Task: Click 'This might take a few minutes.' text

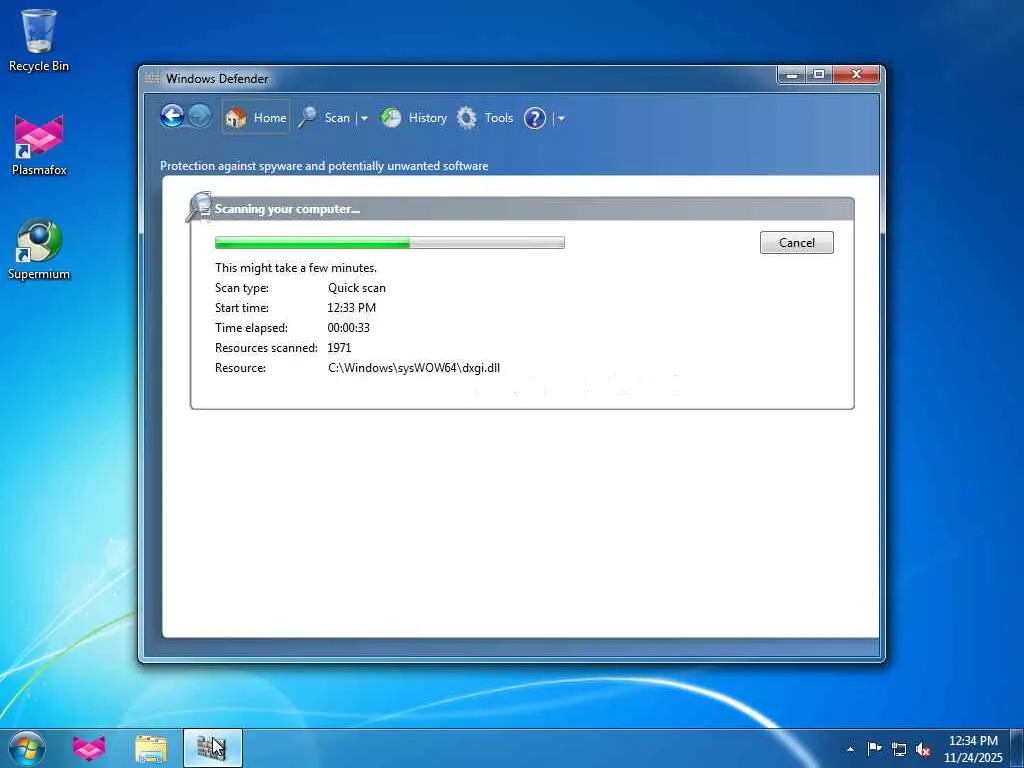Action: 296,268
